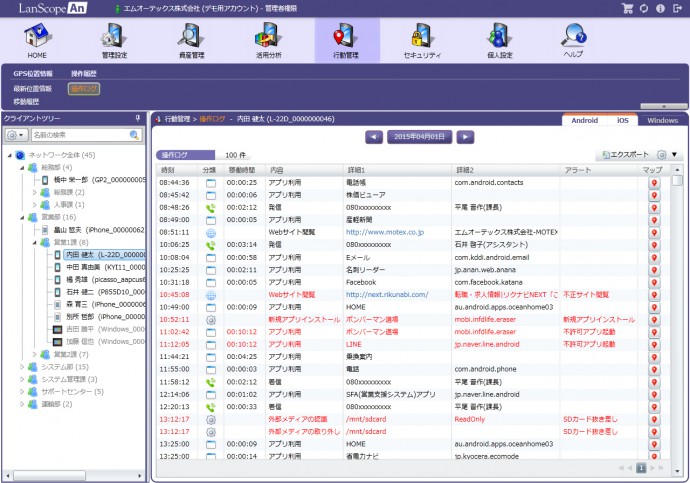Open dropdown arrow beside export gear
The height and width of the screenshot is (483, 690).
pyautogui.click(x=674, y=155)
